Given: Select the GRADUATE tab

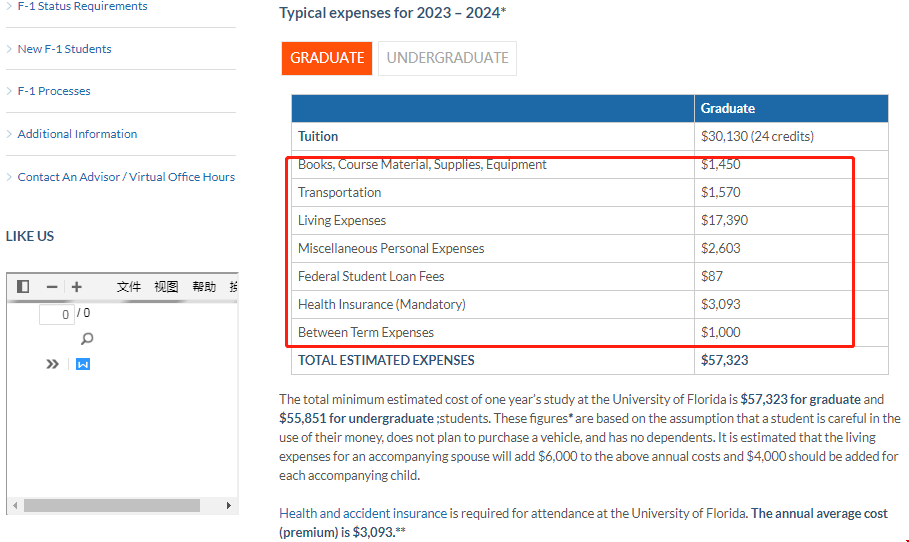Looking at the screenshot, I should (327, 58).
